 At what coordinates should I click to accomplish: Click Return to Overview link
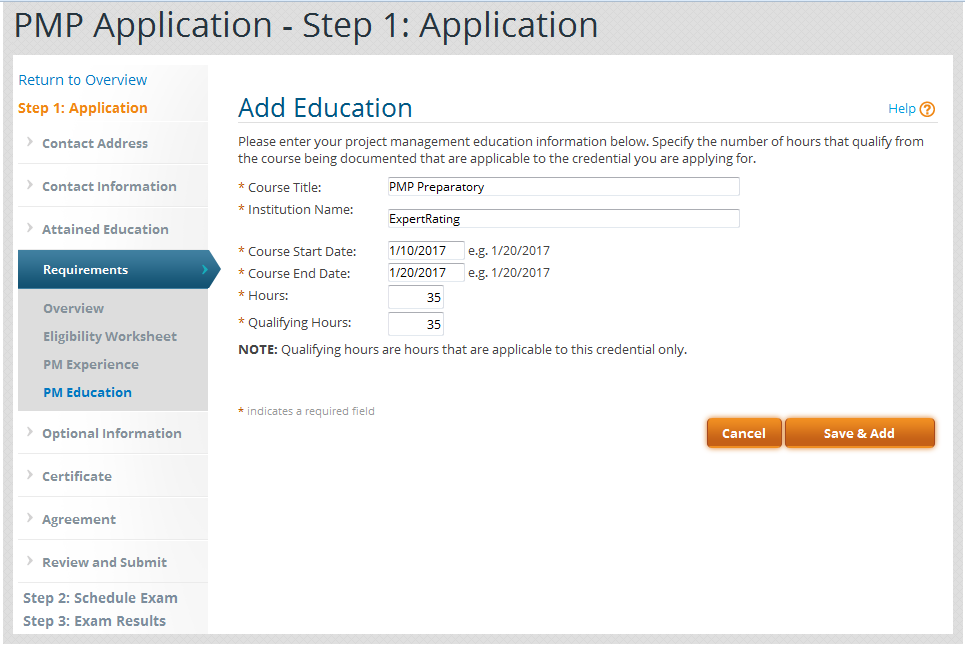click(x=82, y=80)
